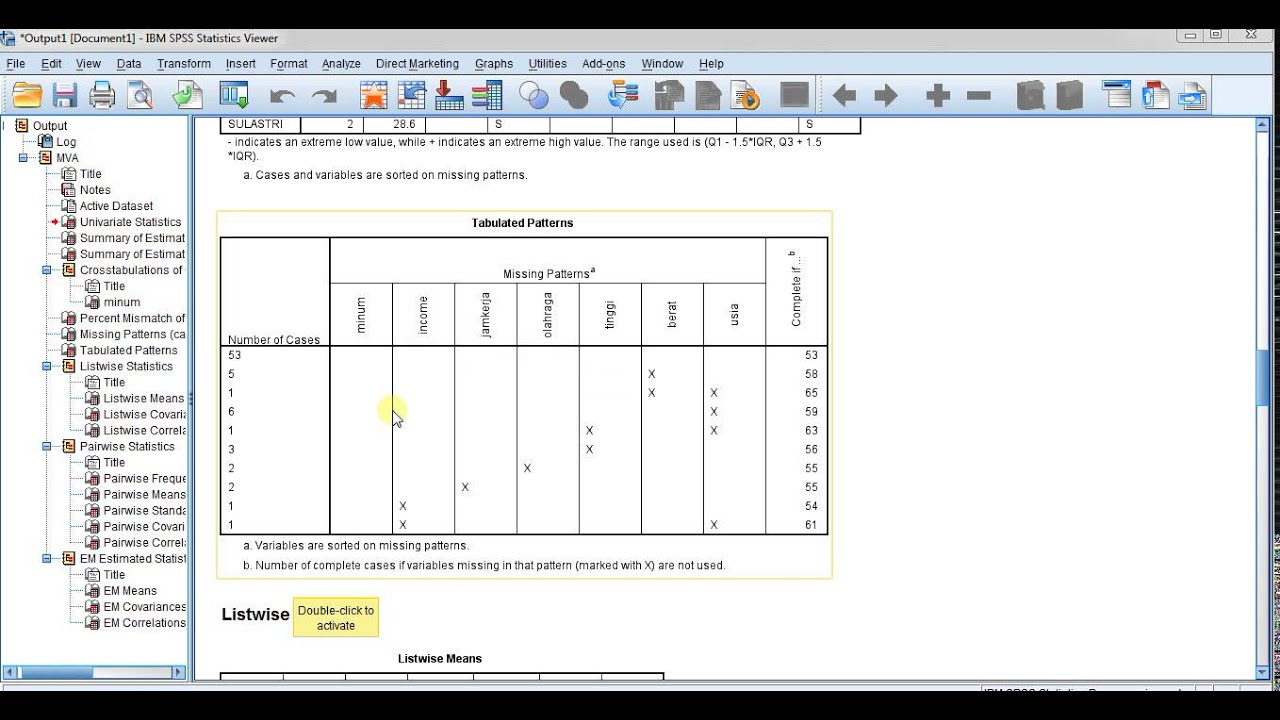Click the Save output icon
1280x720 pixels.
(x=65, y=96)
